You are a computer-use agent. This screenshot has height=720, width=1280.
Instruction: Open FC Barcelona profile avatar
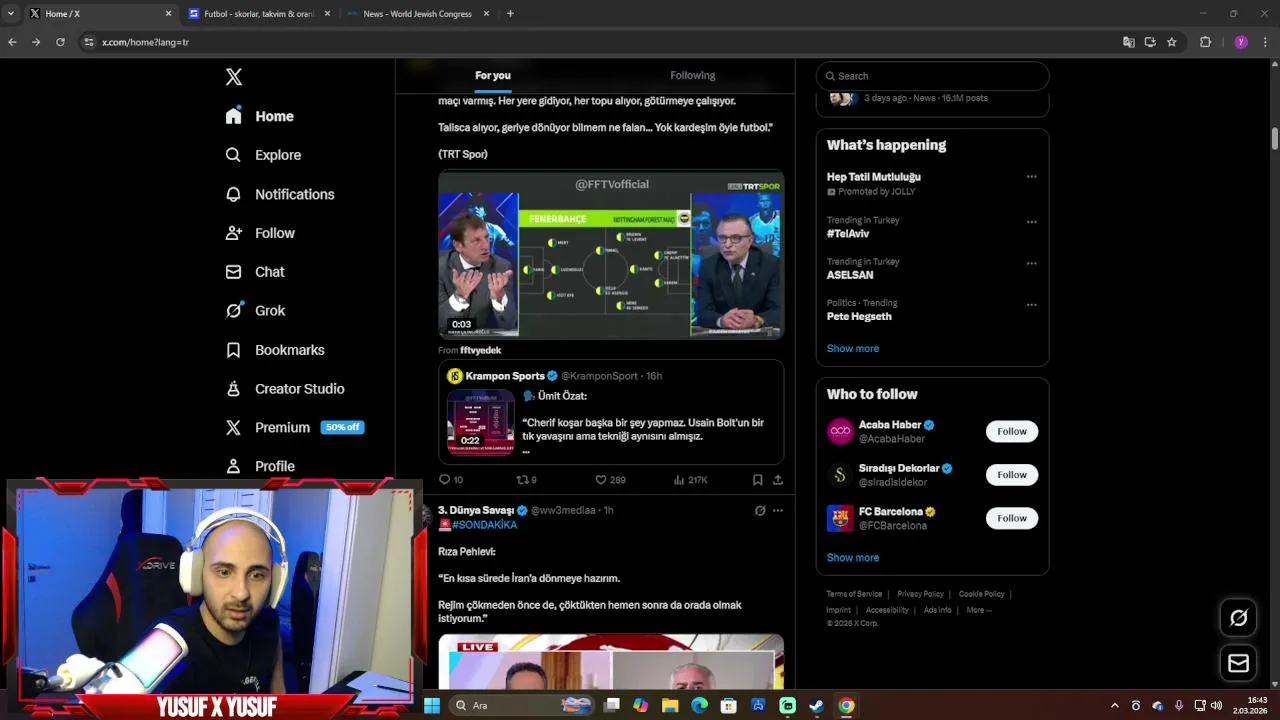click(840, 518)
